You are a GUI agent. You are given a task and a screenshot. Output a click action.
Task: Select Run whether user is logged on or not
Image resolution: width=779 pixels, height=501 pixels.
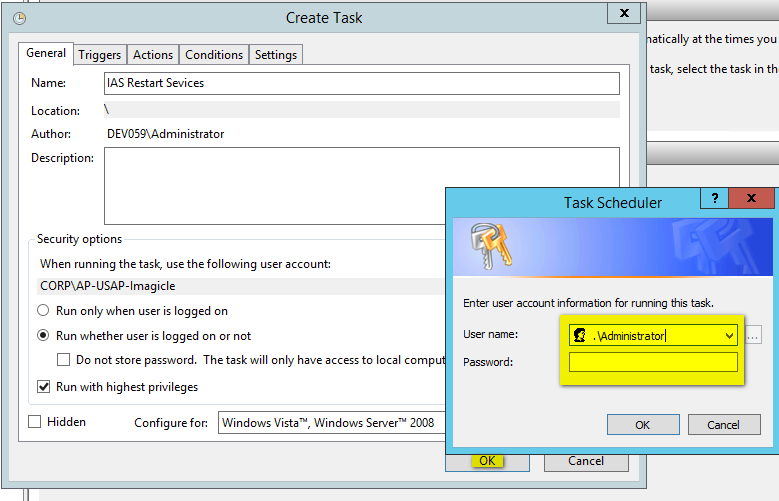click(x=44, y=336)
